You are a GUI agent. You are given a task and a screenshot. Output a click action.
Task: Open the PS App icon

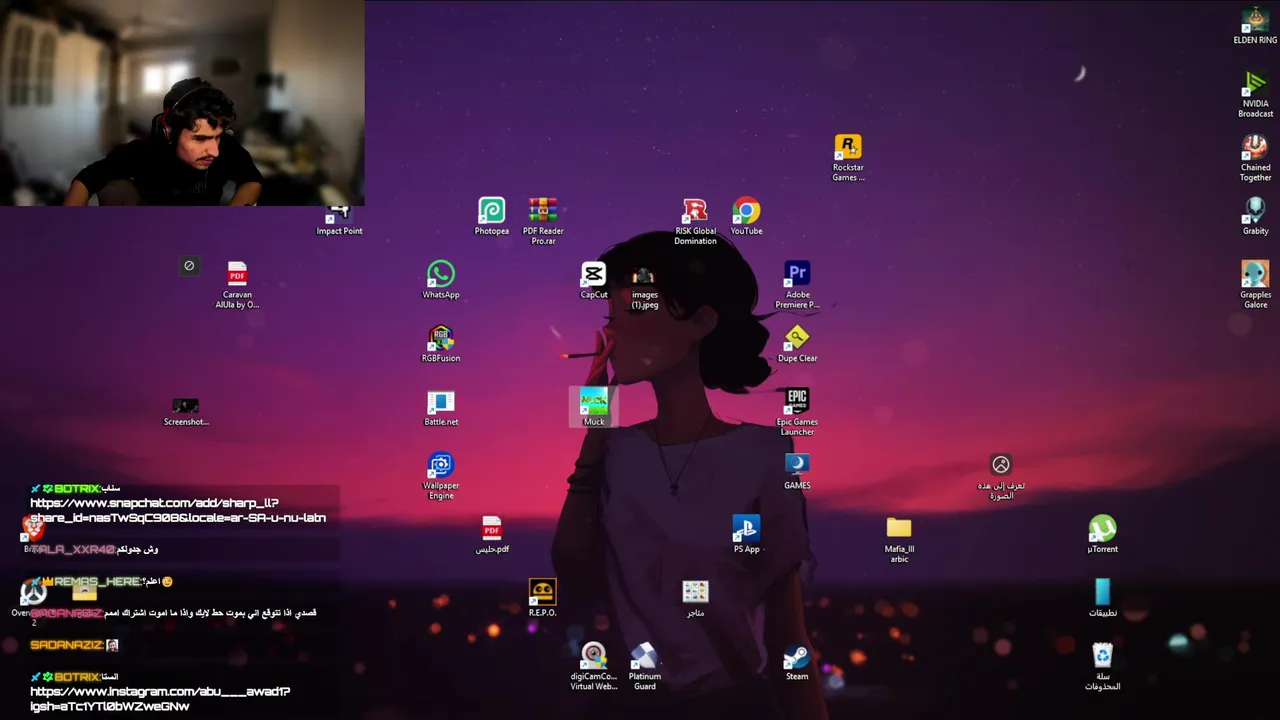[746, 534]
